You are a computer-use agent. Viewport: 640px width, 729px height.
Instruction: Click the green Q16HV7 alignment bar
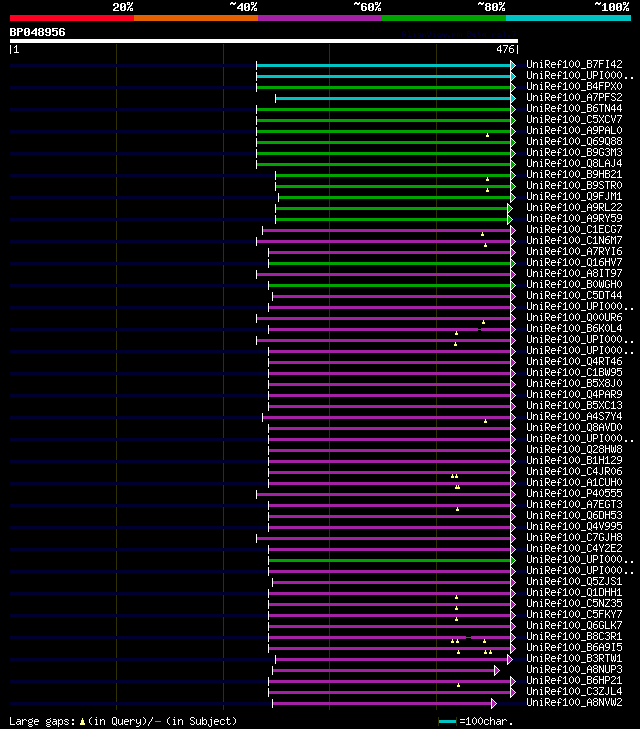[x=389, y=264]
